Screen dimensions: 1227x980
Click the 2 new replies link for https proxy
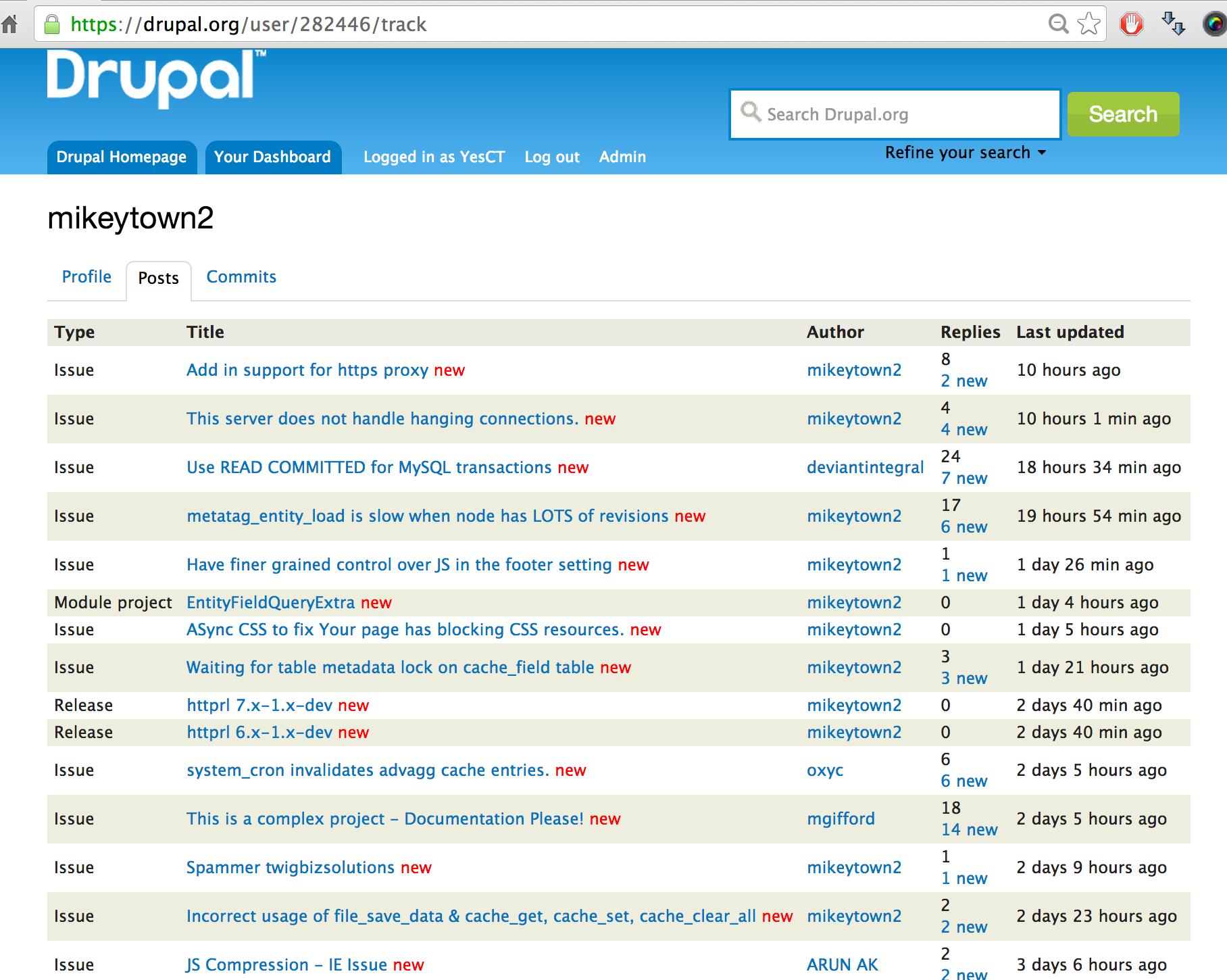[964, 381]
